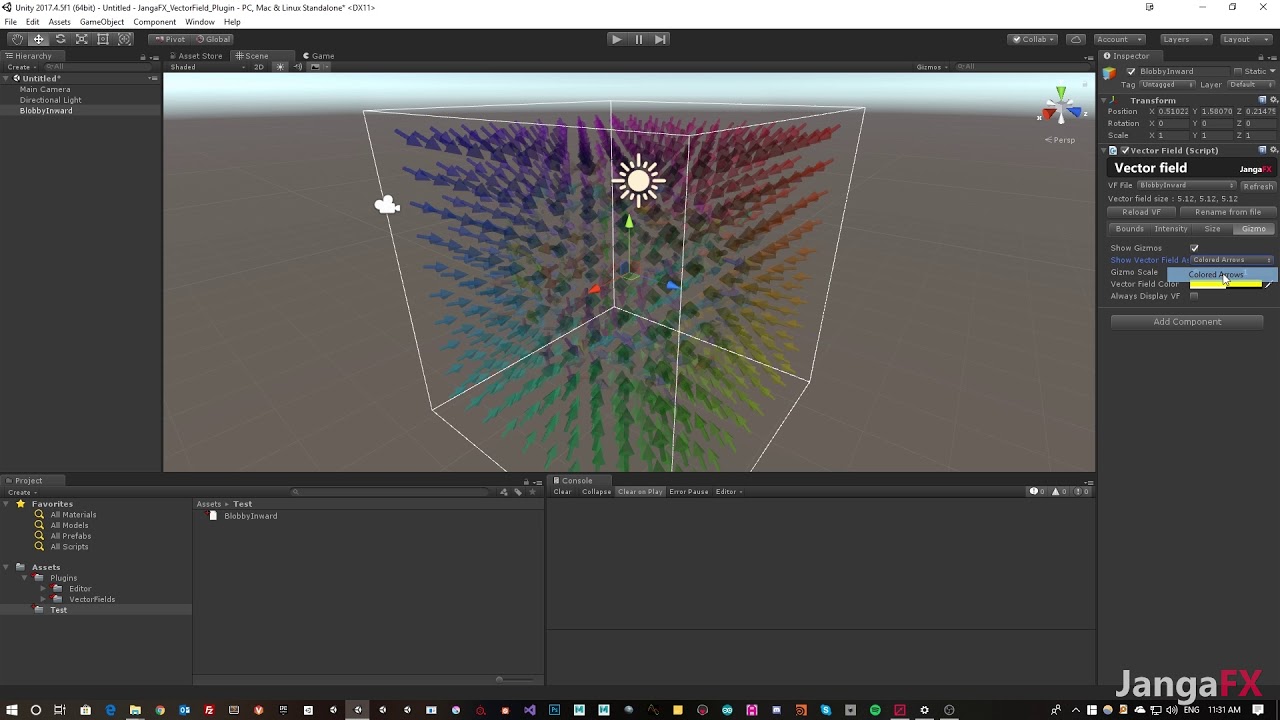Open the GameObject menu

pyautogui.click(x=102, y=22)
